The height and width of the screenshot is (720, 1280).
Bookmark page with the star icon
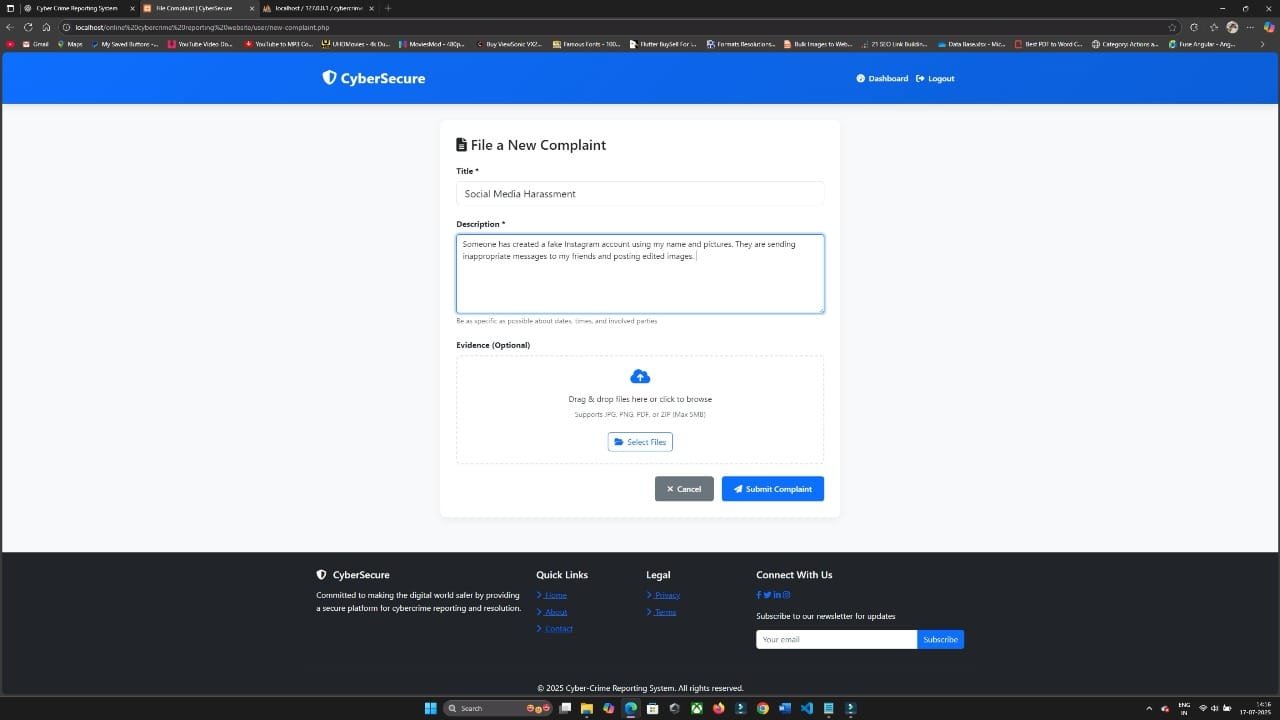pos(1172,27)
